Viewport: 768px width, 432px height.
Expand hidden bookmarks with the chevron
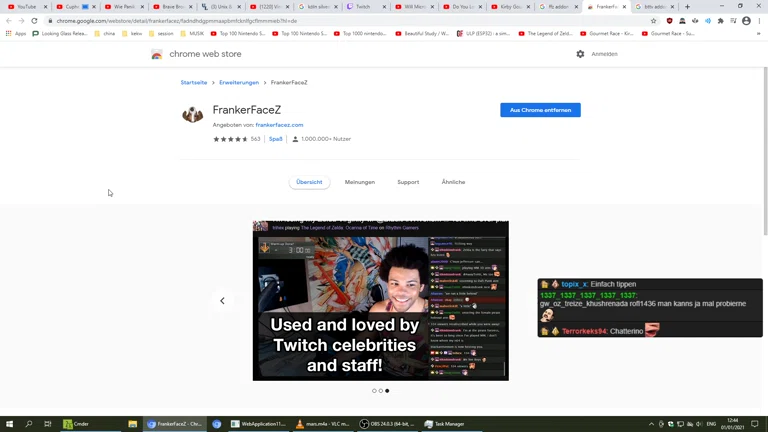point(758,33)
